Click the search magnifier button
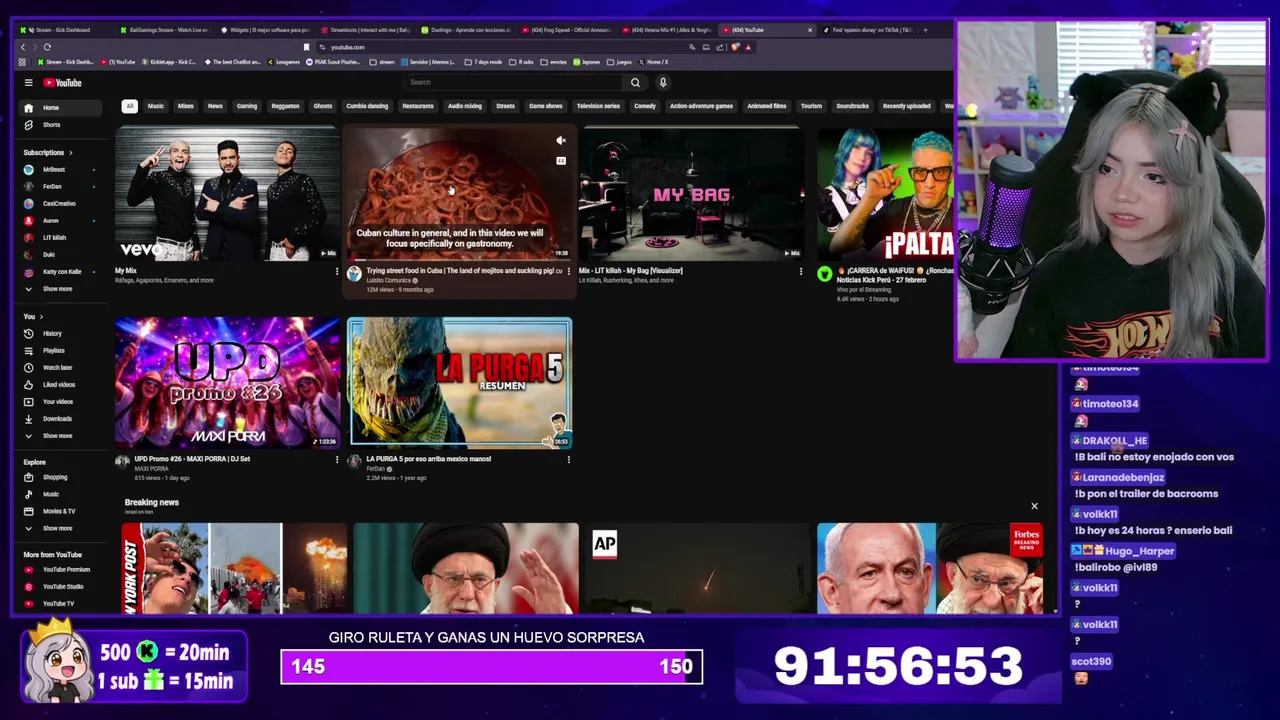The height and width of the screenshot is (720, 1280). coord(635,83)
